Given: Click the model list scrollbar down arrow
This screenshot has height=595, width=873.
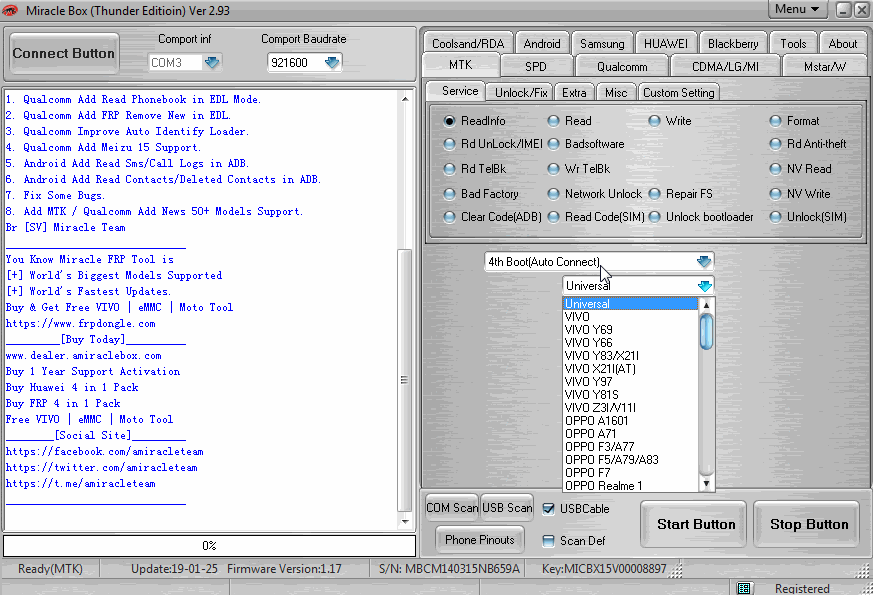Looking at the screenshot, I should click(x=707, y=484).
